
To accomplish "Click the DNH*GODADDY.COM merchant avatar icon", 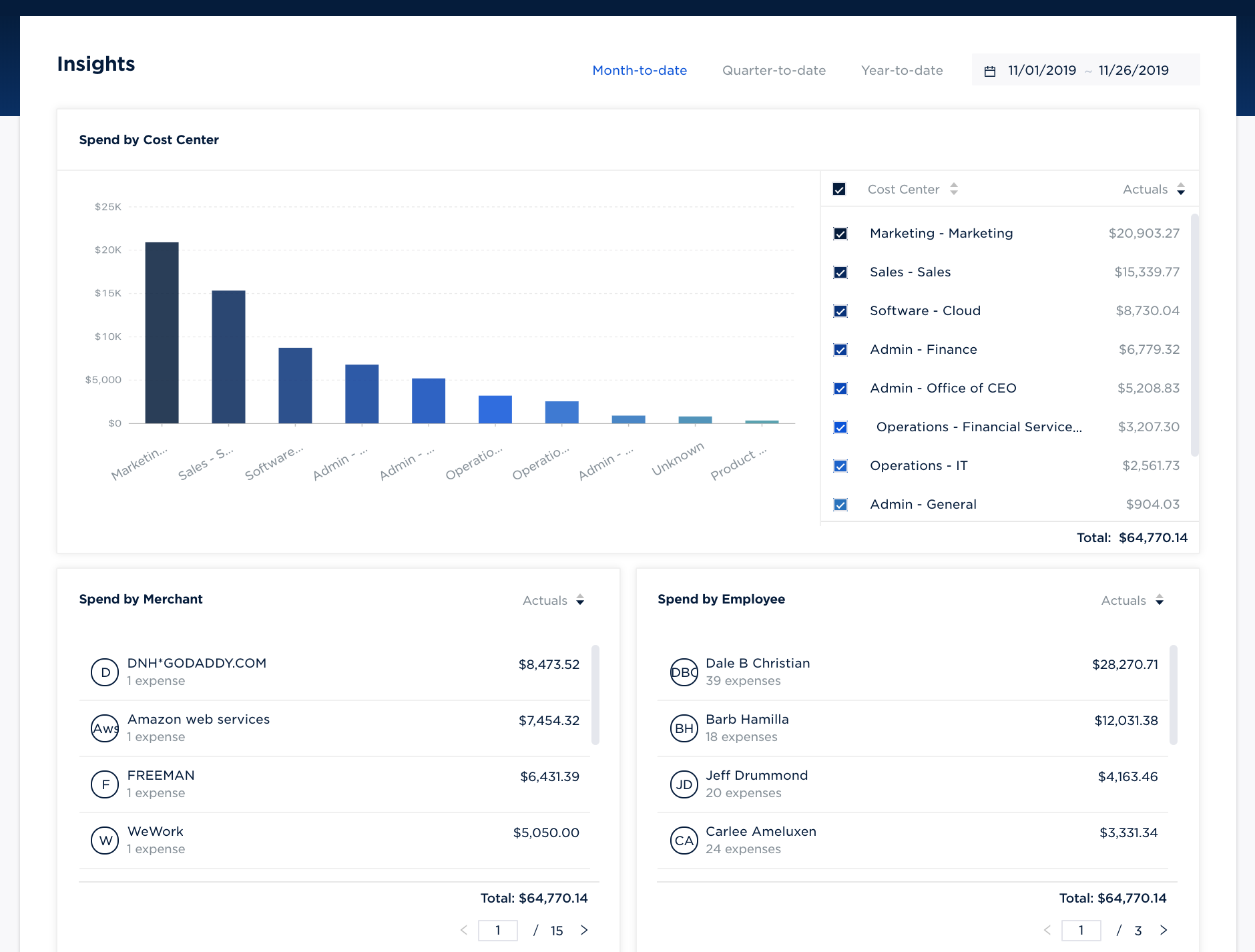I will point(105,672).
